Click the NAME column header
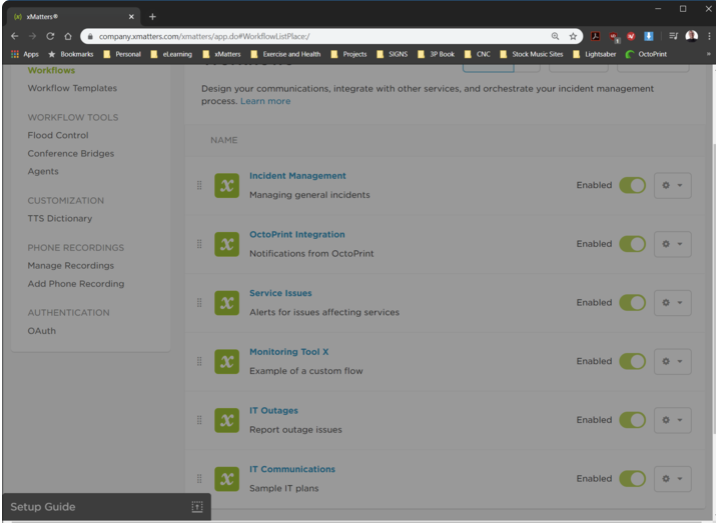Screen dimensions: 716x523 pos(224,140)
